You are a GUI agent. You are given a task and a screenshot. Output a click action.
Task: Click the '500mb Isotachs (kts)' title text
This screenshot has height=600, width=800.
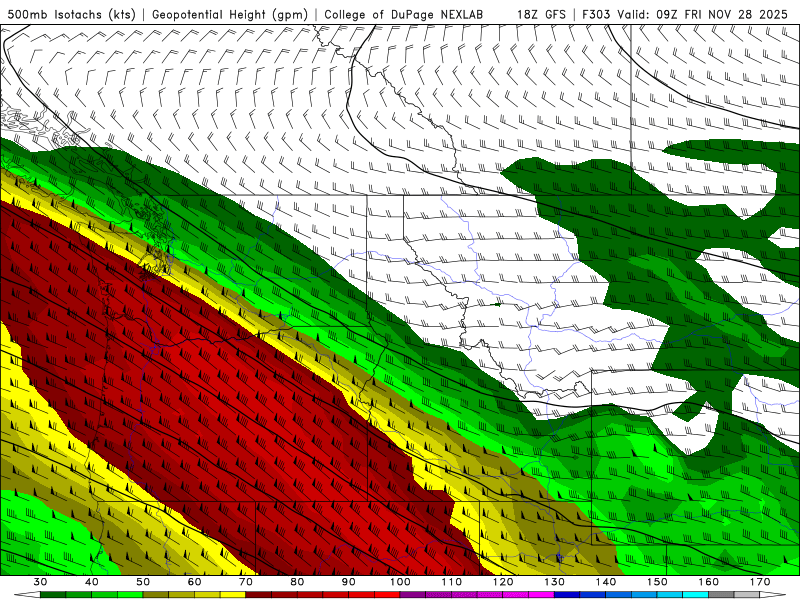coord(72,14)
